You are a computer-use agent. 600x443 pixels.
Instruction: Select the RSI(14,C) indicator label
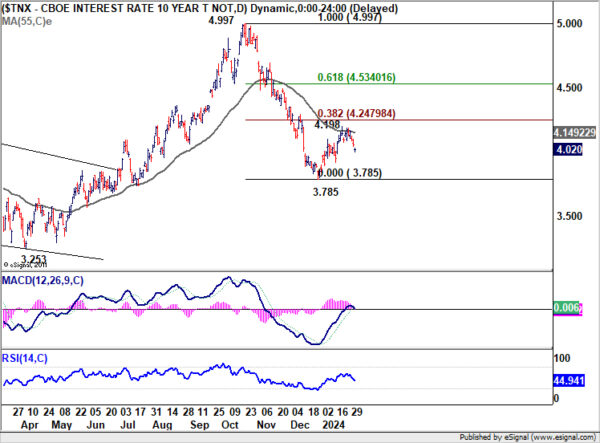(x=25, y=358)
